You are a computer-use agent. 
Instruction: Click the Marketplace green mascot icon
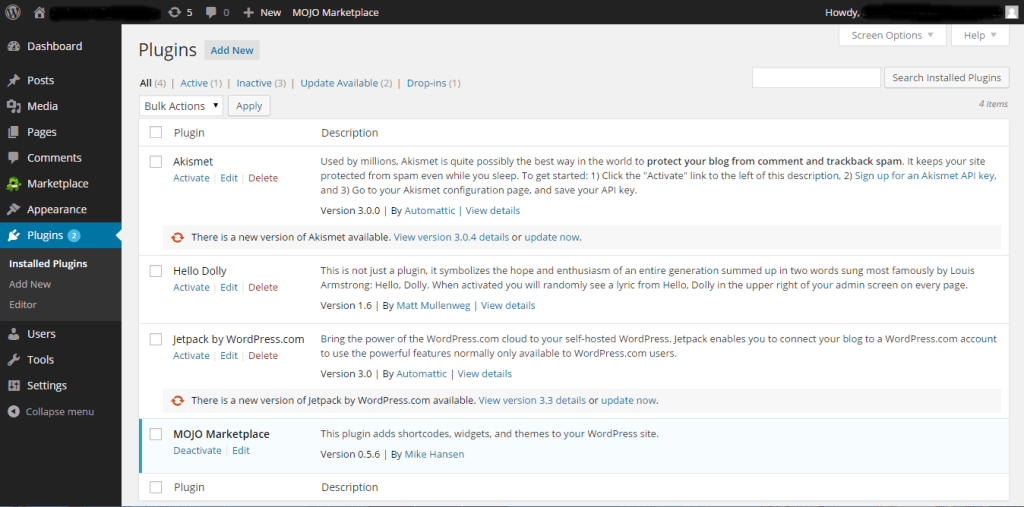(x=13, y=184)
